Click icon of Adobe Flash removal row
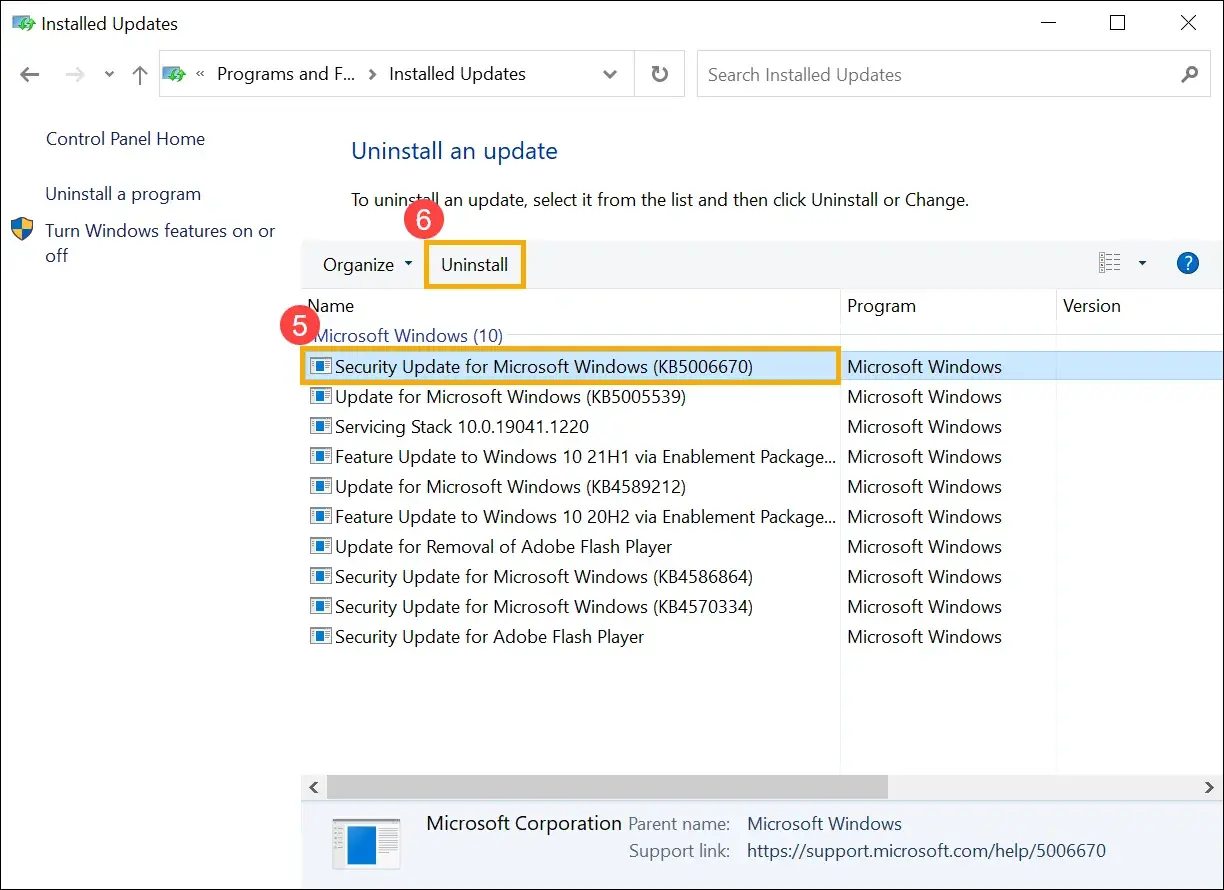The height and width of the screenshot is (890, 1224). (x=320, y=546)
